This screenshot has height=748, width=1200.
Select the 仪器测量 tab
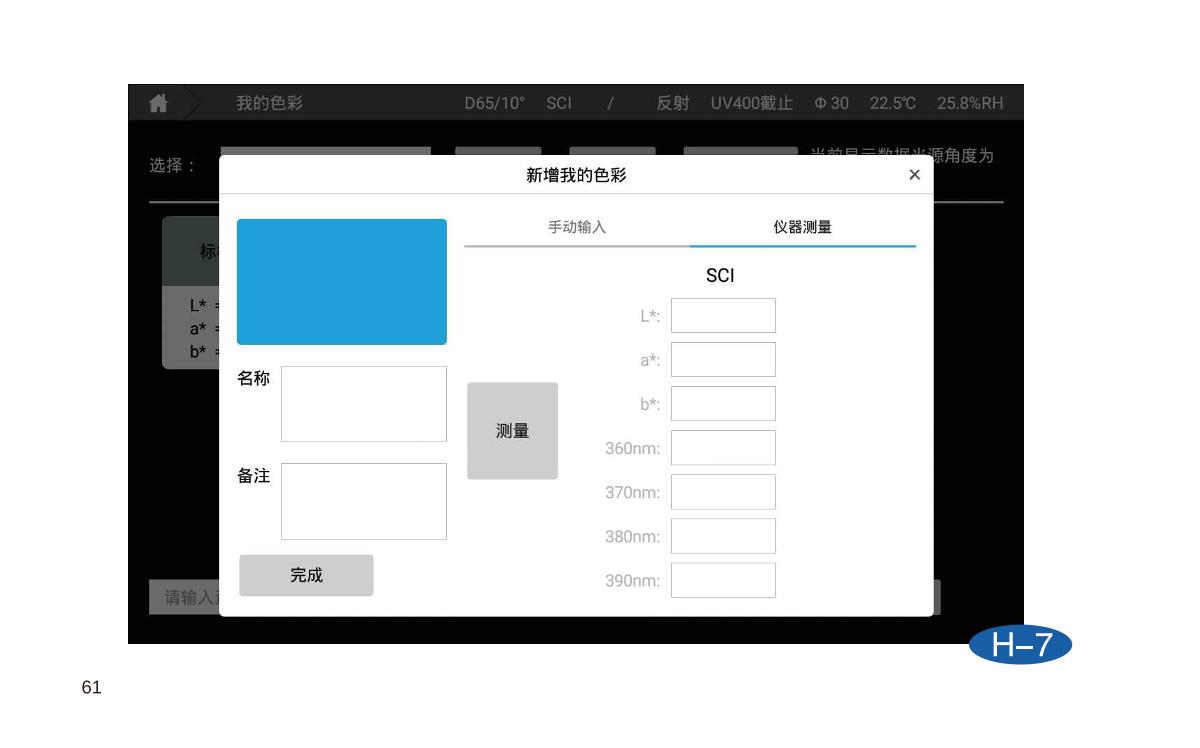802,227
